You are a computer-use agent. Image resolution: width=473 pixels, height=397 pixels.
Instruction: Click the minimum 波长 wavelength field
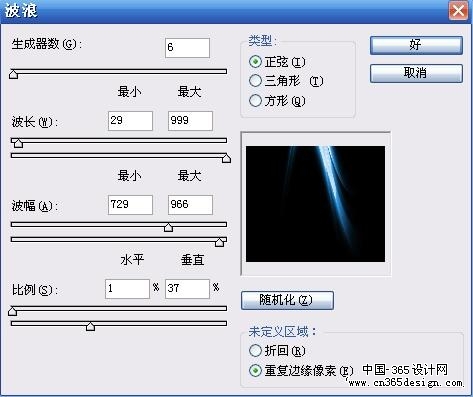point(130,121)
